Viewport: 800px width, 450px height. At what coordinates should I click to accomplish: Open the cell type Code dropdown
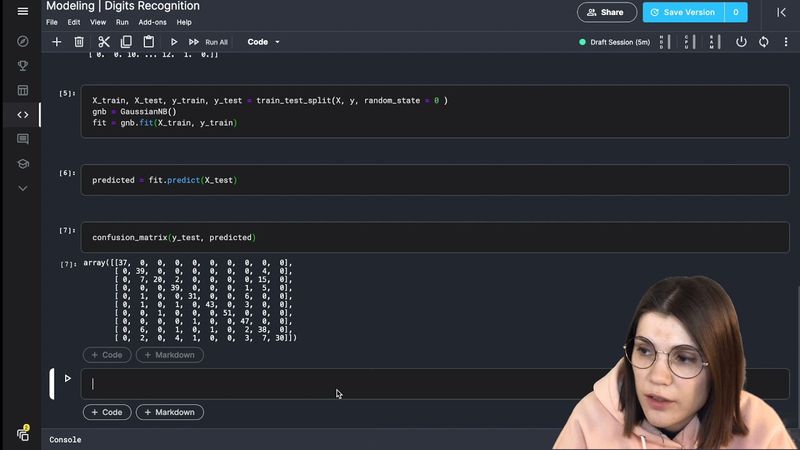point(263,42)
